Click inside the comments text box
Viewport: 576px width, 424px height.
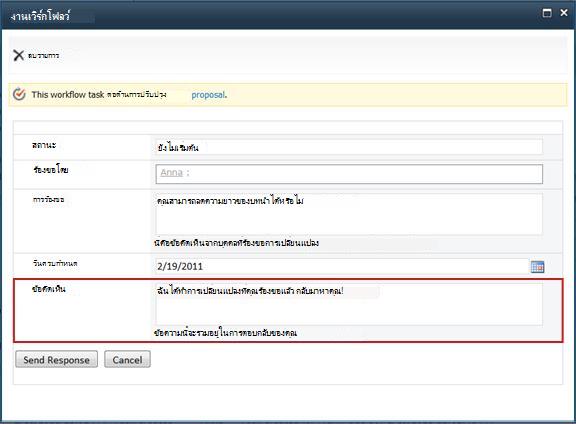pos(349,304)
